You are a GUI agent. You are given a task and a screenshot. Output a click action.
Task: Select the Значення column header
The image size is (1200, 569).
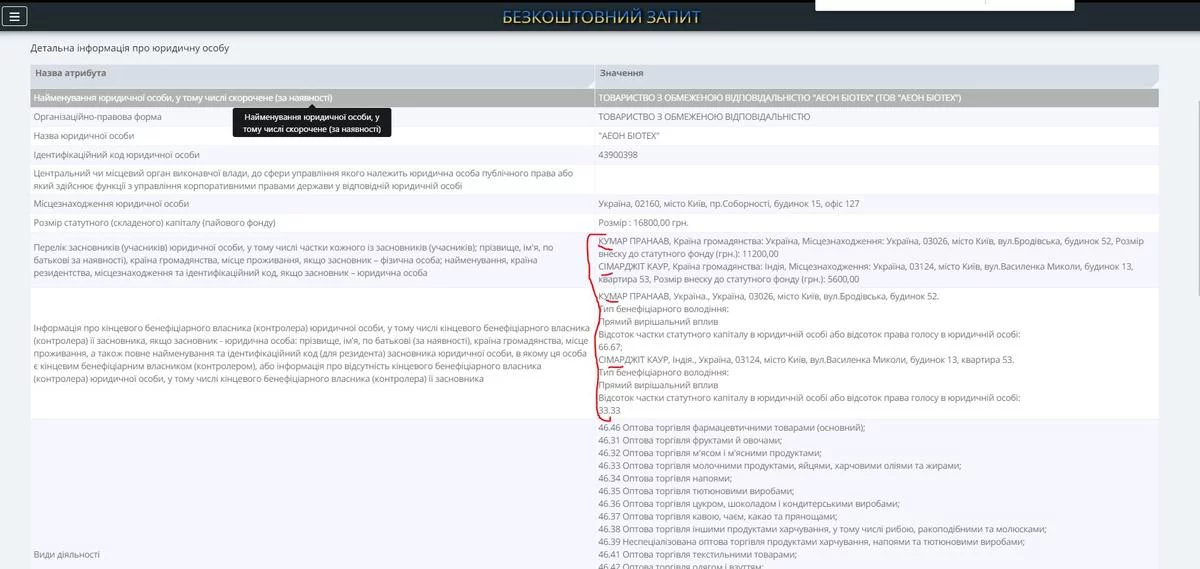point(621,74)
